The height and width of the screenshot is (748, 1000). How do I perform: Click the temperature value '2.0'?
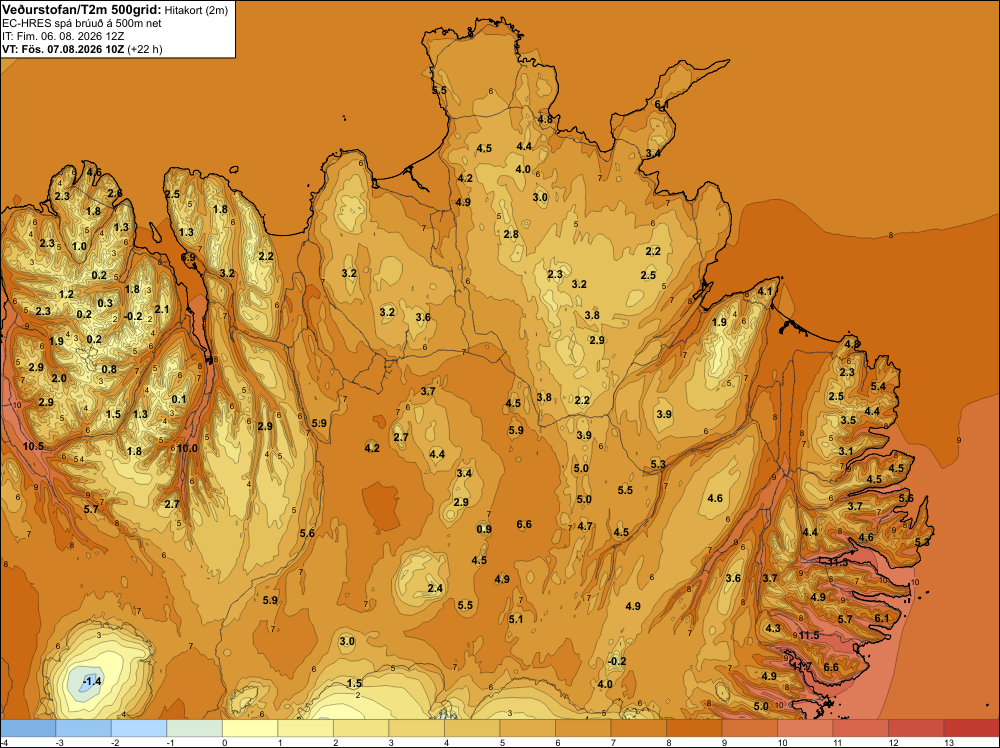tap(59, 379)
